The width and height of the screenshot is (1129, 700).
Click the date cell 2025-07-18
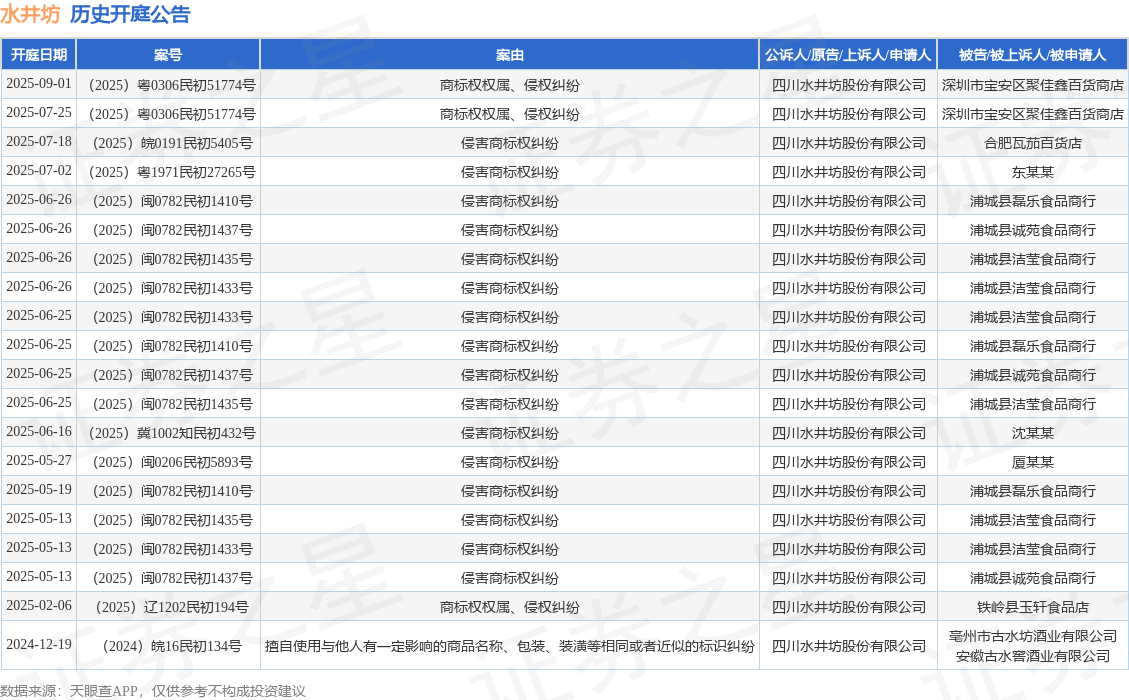pos(39,141)
